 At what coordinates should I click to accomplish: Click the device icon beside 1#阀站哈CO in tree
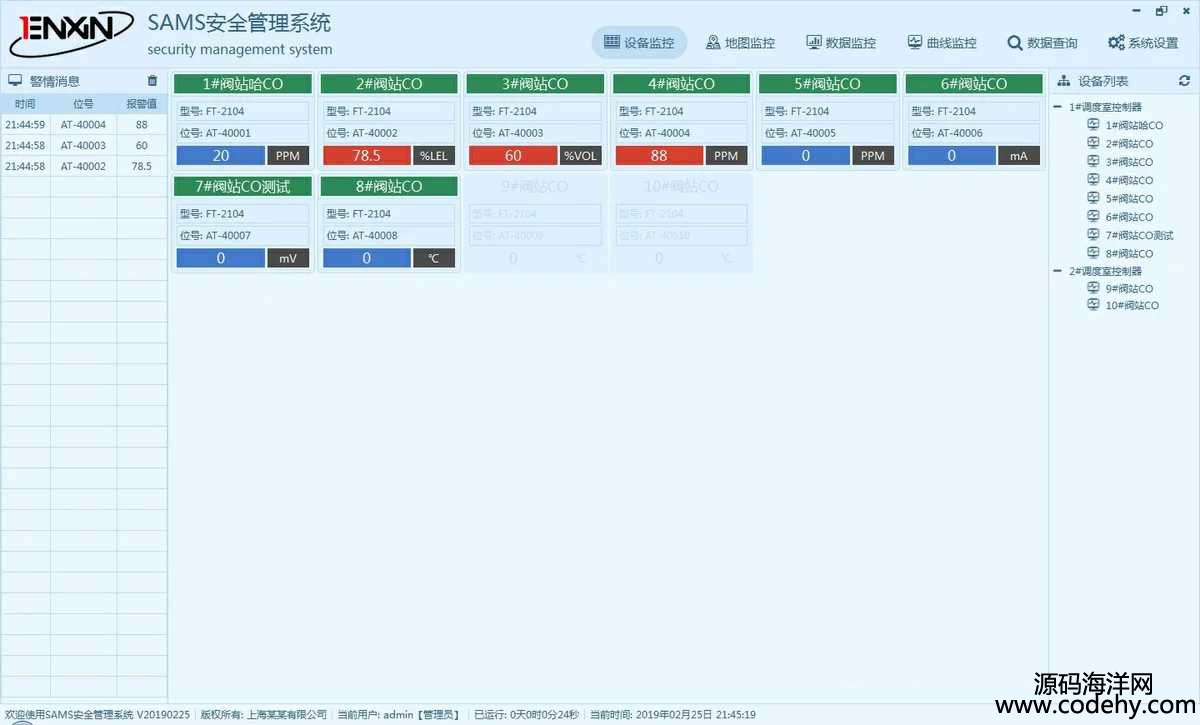[x=1093, y=125]
